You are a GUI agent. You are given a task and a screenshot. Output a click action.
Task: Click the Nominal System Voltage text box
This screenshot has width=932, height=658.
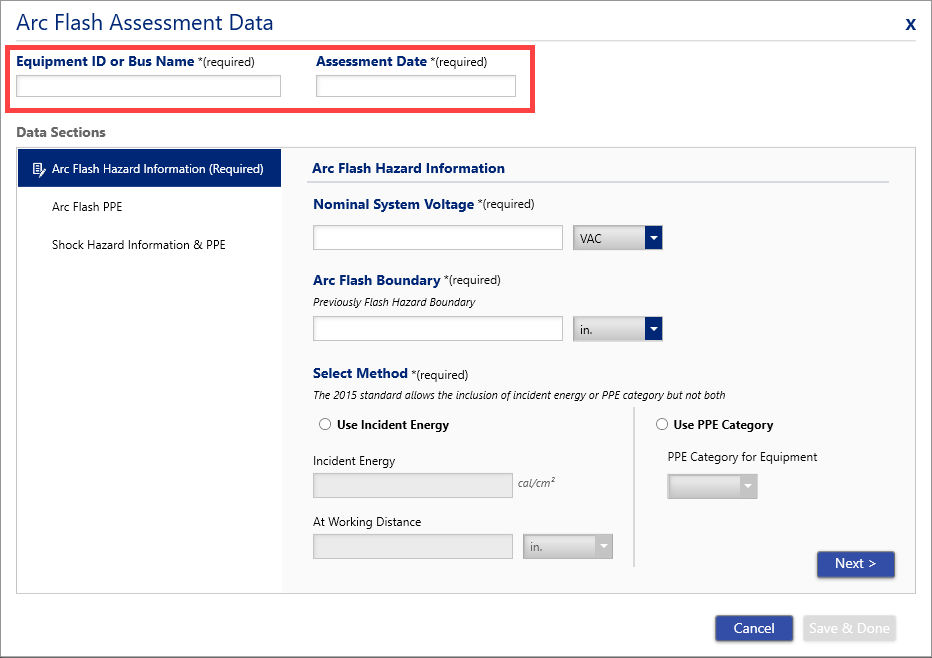pos(438,238)
